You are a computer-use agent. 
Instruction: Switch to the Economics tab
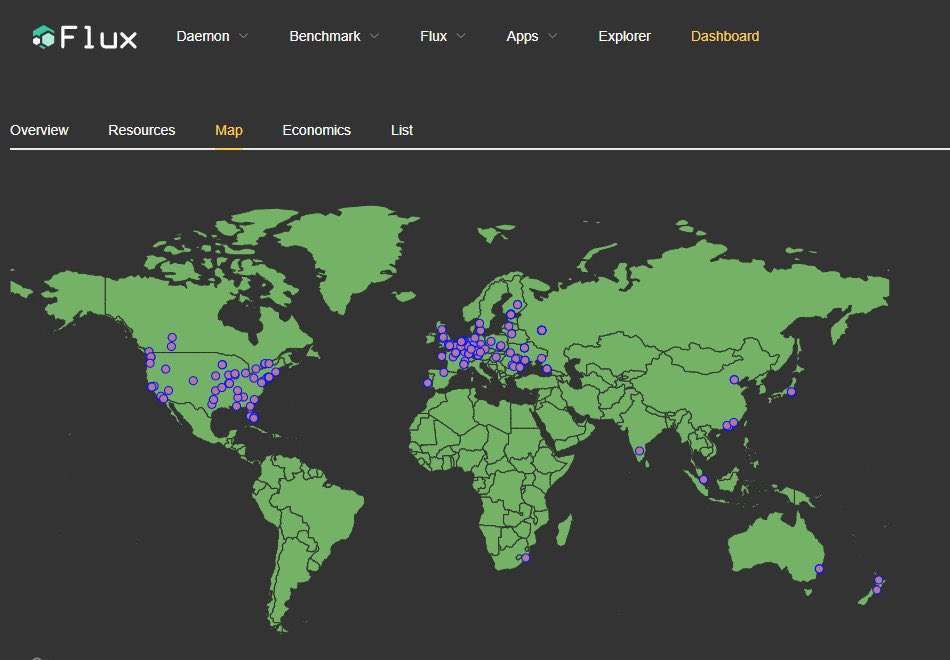point(316,130)
